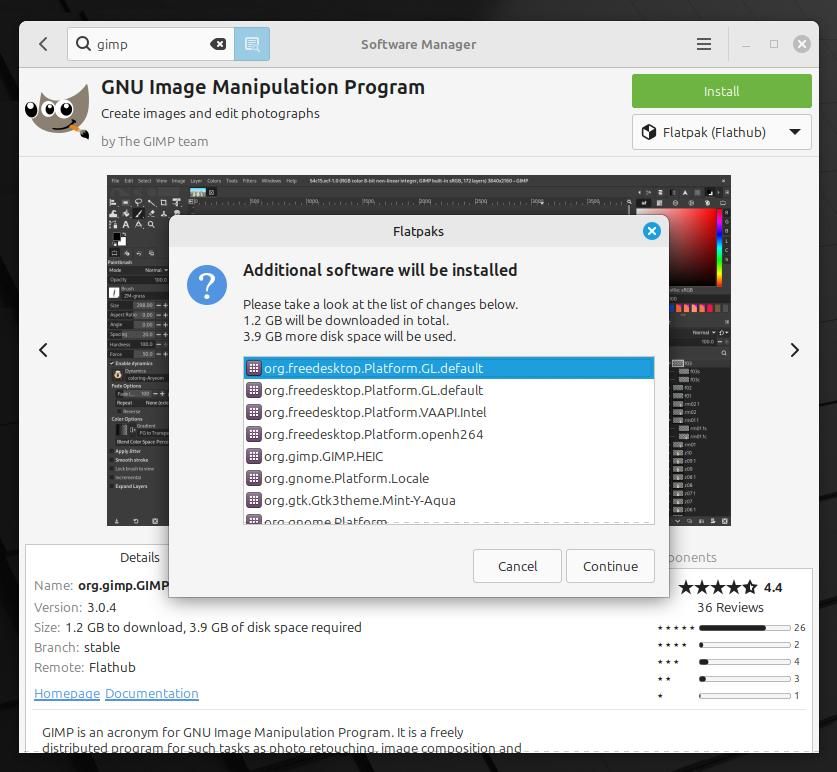Click the gimp search input field
This screenshot has width=837, height=772.
click(x=151, y=44)
